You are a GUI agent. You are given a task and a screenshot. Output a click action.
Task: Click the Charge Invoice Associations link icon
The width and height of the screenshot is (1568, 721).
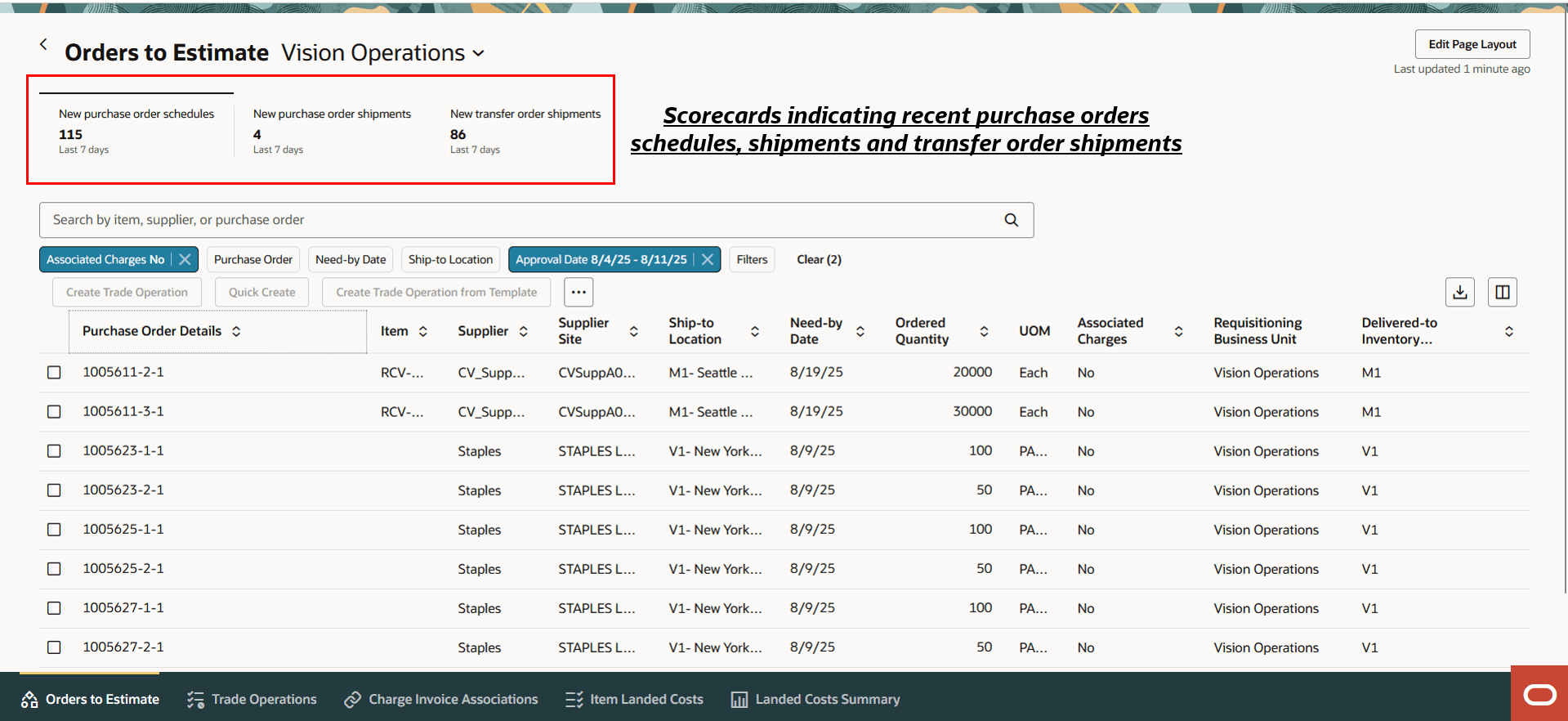click(352, 699)
